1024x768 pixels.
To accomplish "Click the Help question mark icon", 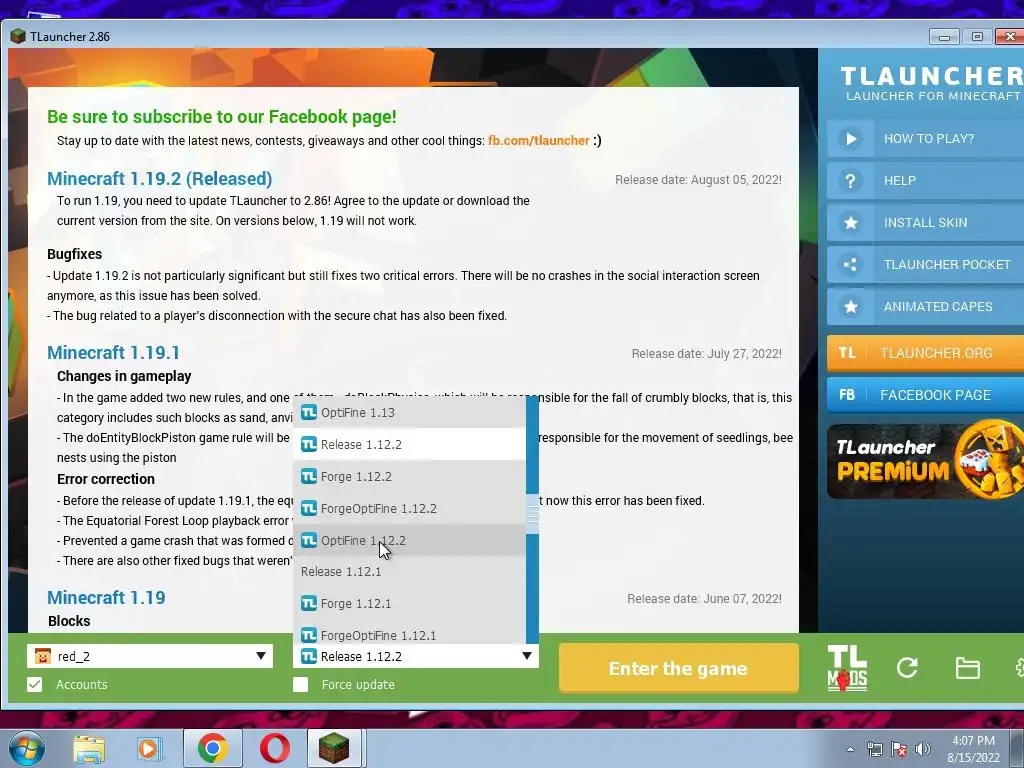I will coord(850,181).
